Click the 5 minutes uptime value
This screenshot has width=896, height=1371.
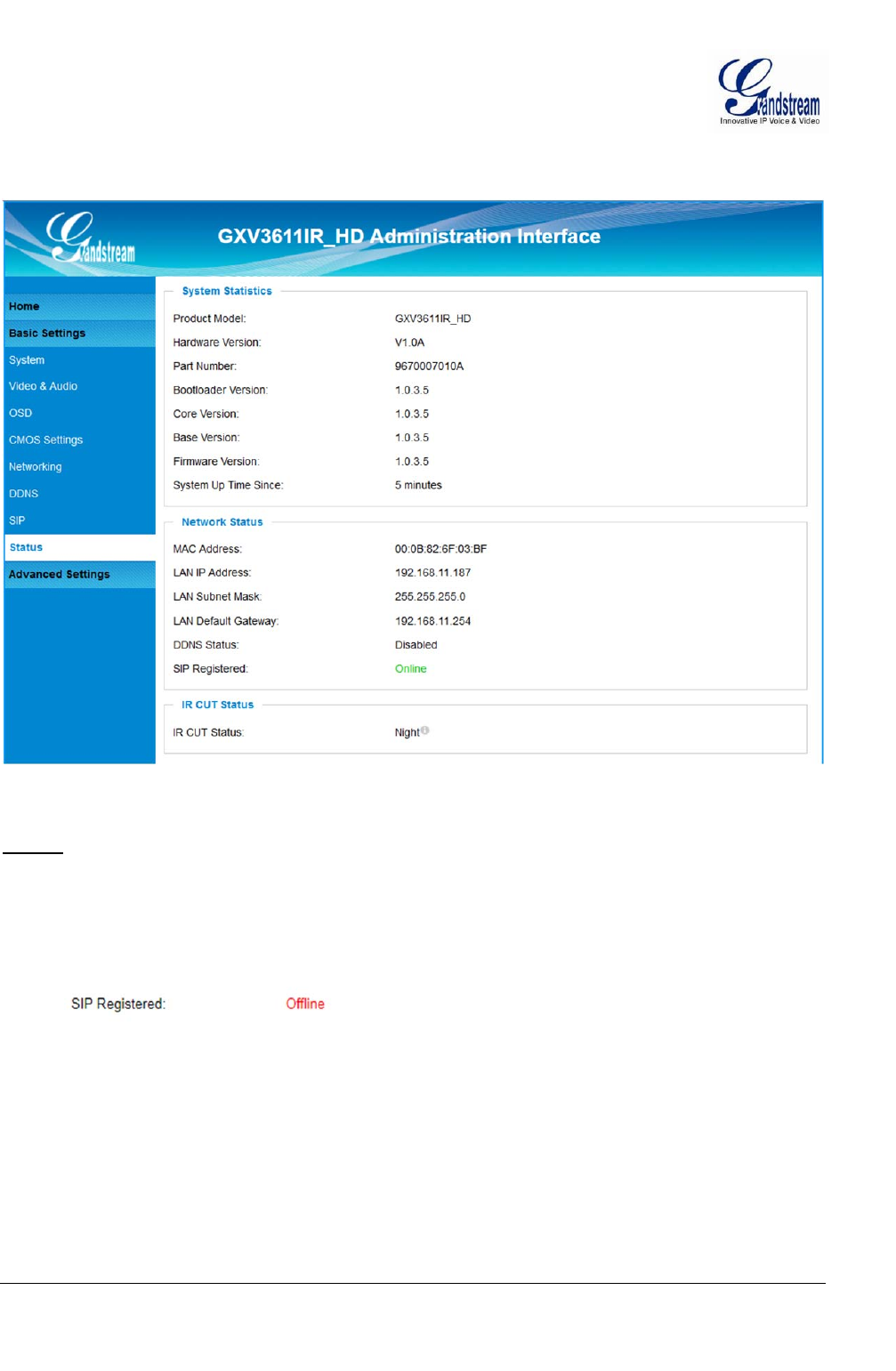tap(418, 486)
